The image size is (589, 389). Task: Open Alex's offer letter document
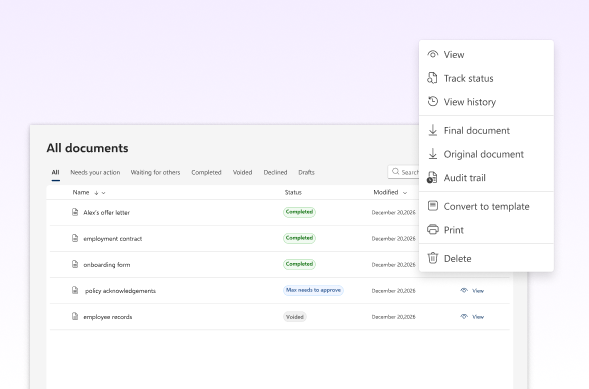click(x=107, y=213)
